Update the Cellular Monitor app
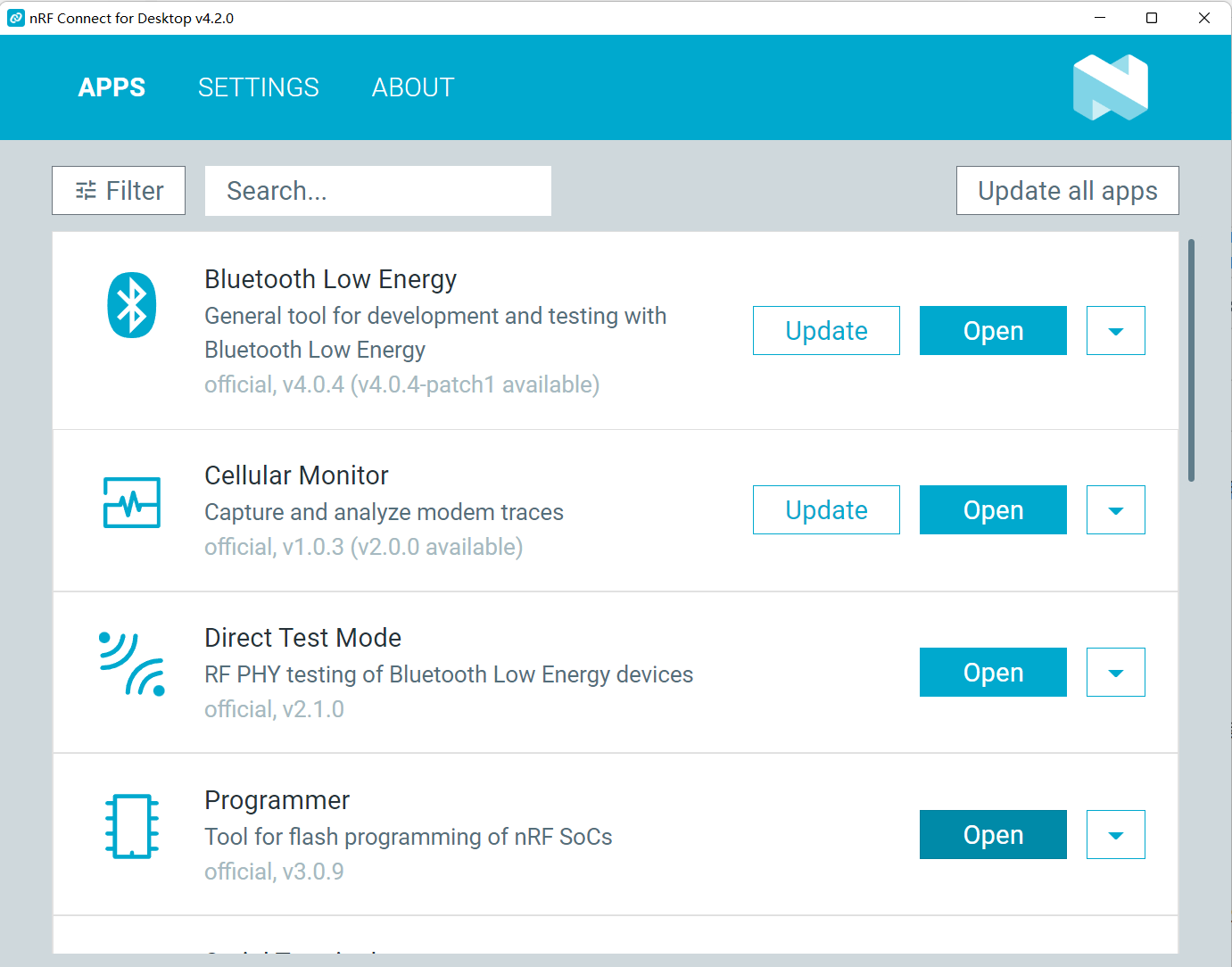1232x967 pixels. (x=826, y=510)
